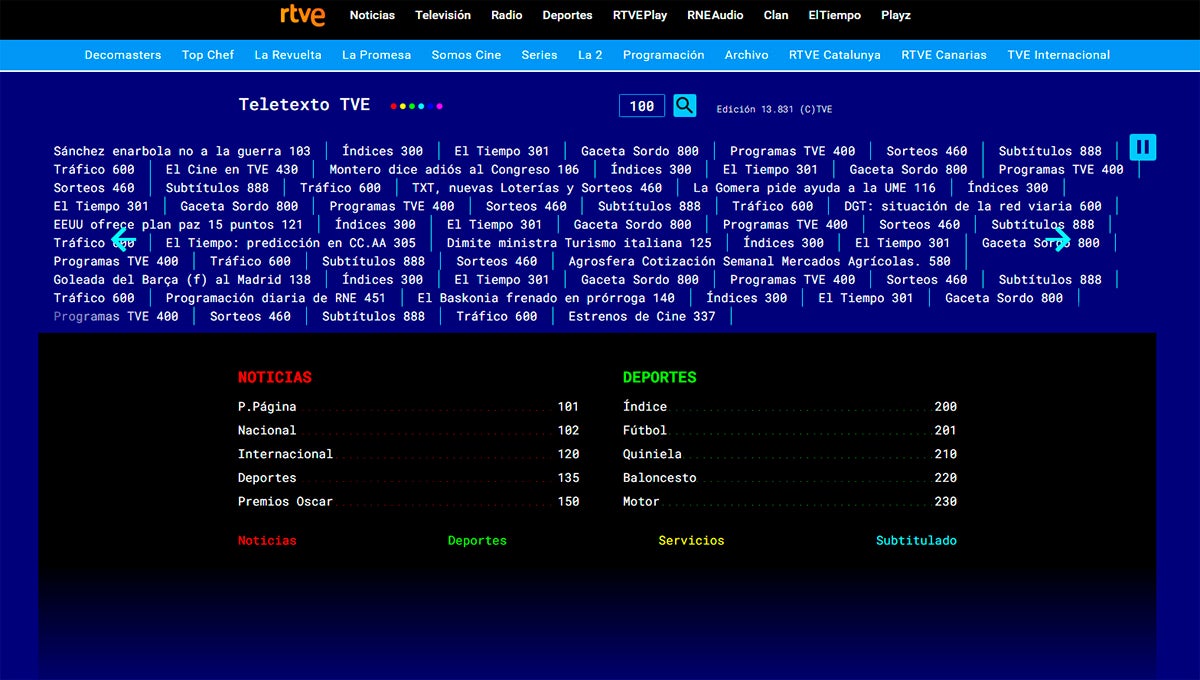
Task: Select RNEAudio from the top navigation
Action: (x=715, y=15)
